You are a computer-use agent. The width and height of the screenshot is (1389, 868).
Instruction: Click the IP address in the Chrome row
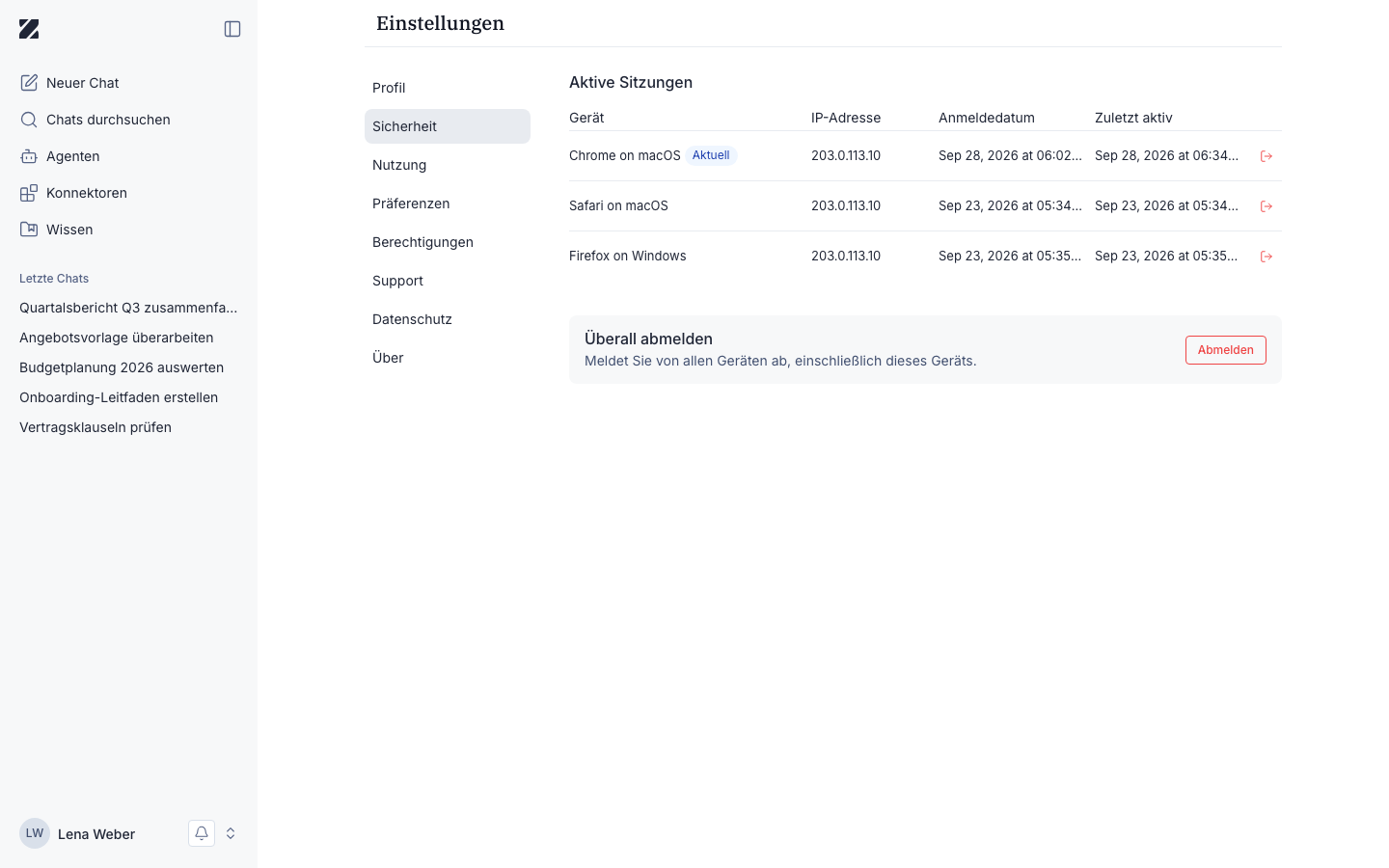tap(846, 155)
